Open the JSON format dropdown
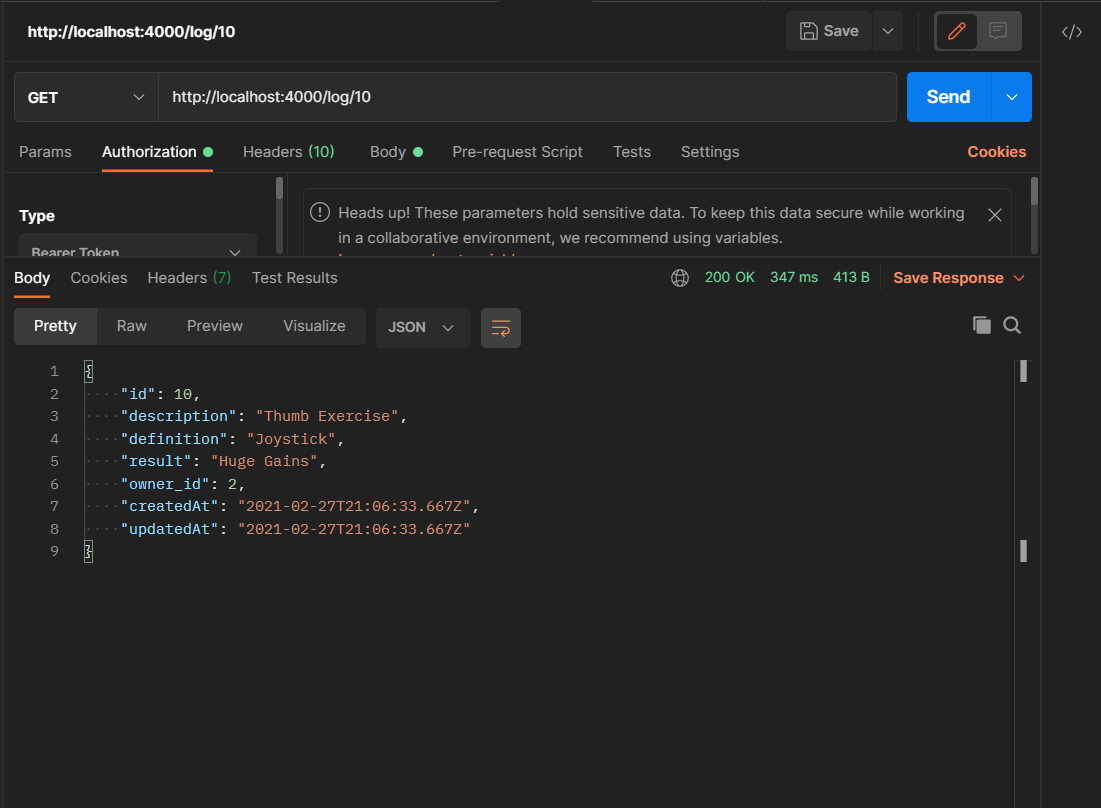The width and height of the screenshot is (1101, 808). (422, 327)
